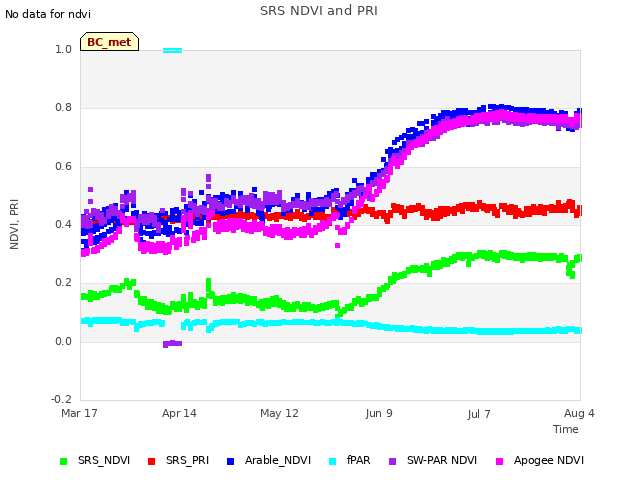The height and width of the screenshot is (480, 640).
Task: Click the Jul 7 x-axis label
Action: (479, 414)
